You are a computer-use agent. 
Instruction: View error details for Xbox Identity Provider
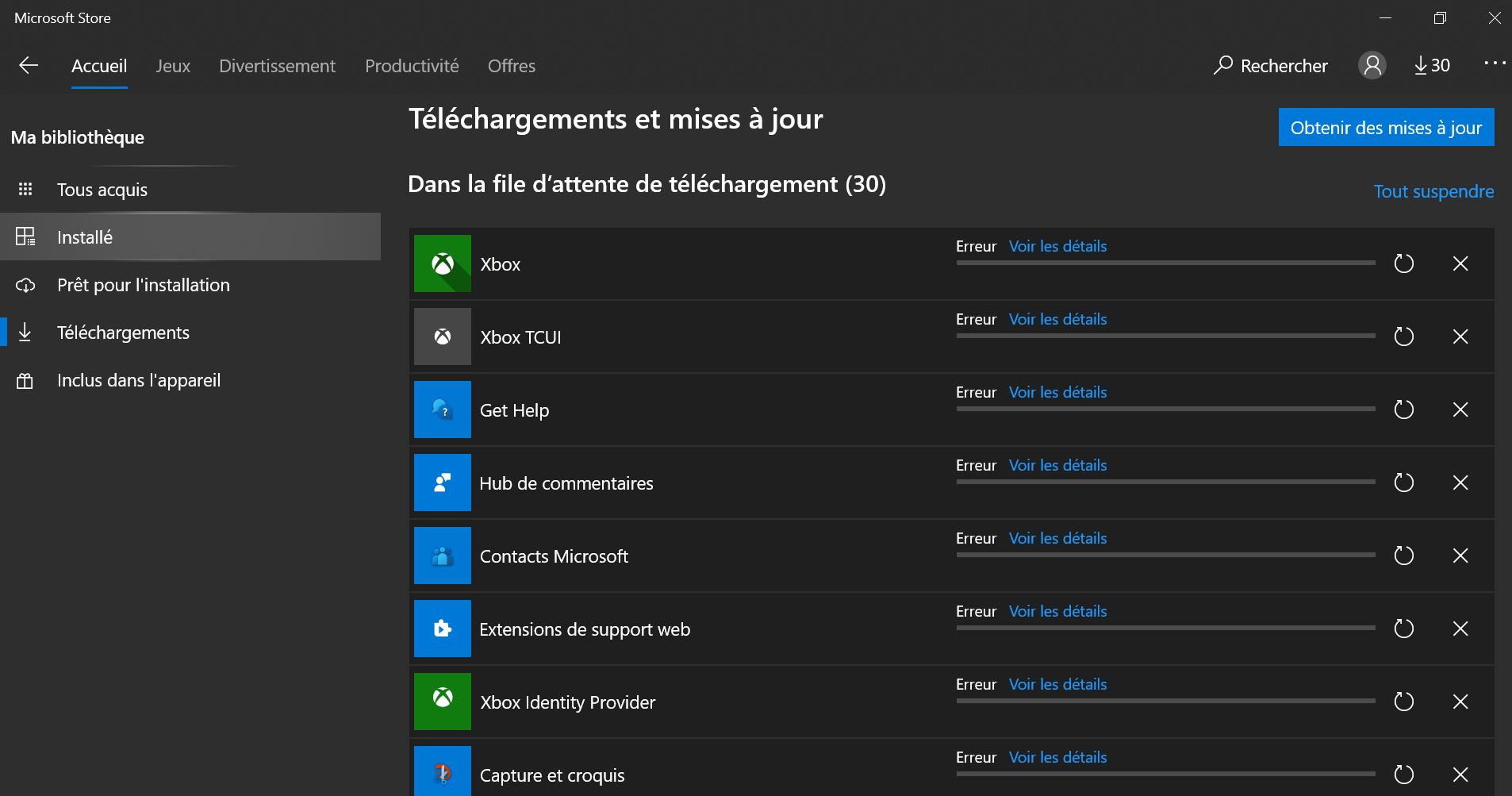(x=1057, y=684)
